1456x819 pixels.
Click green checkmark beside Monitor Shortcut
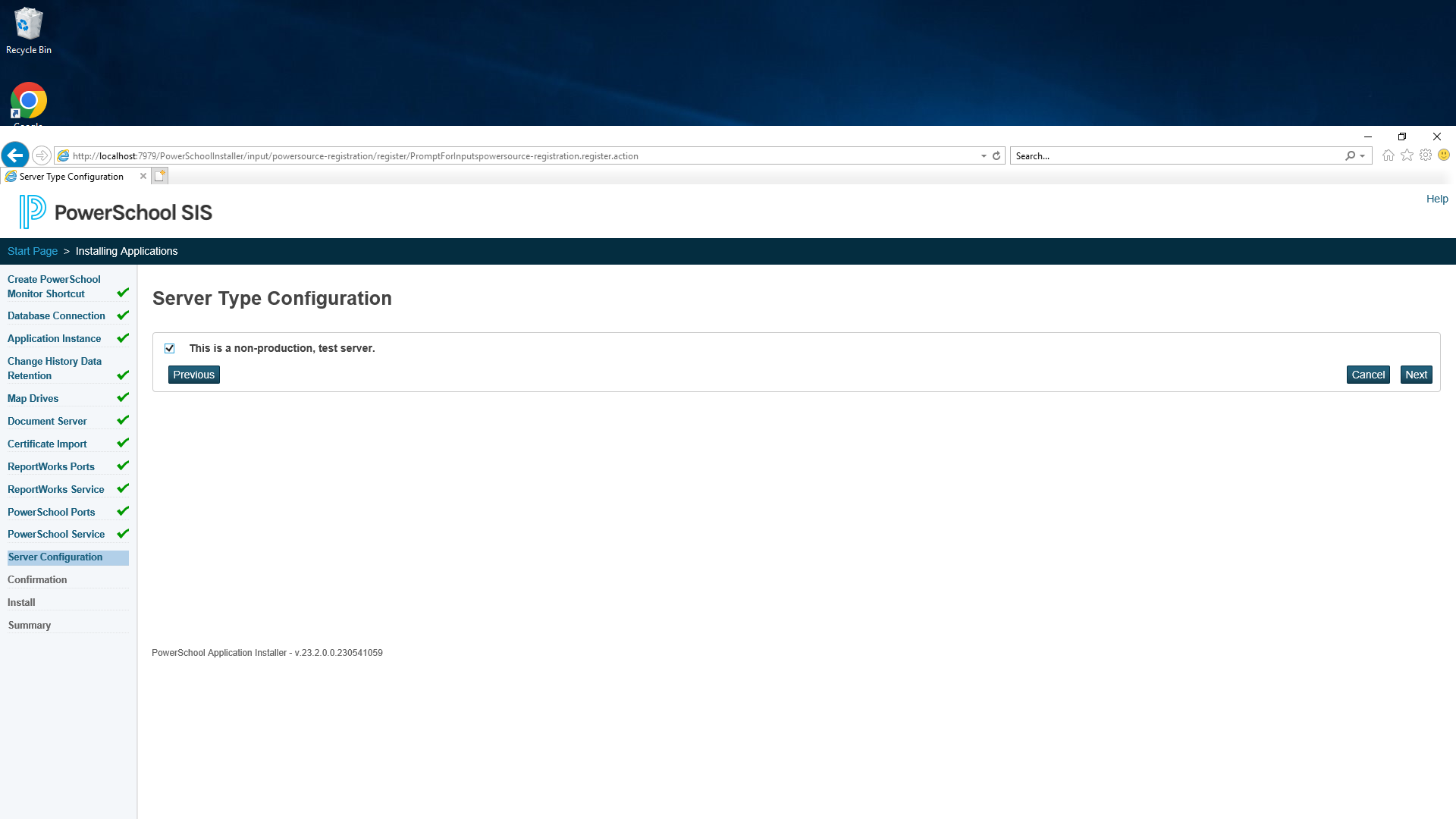click(x=123, y=292)
